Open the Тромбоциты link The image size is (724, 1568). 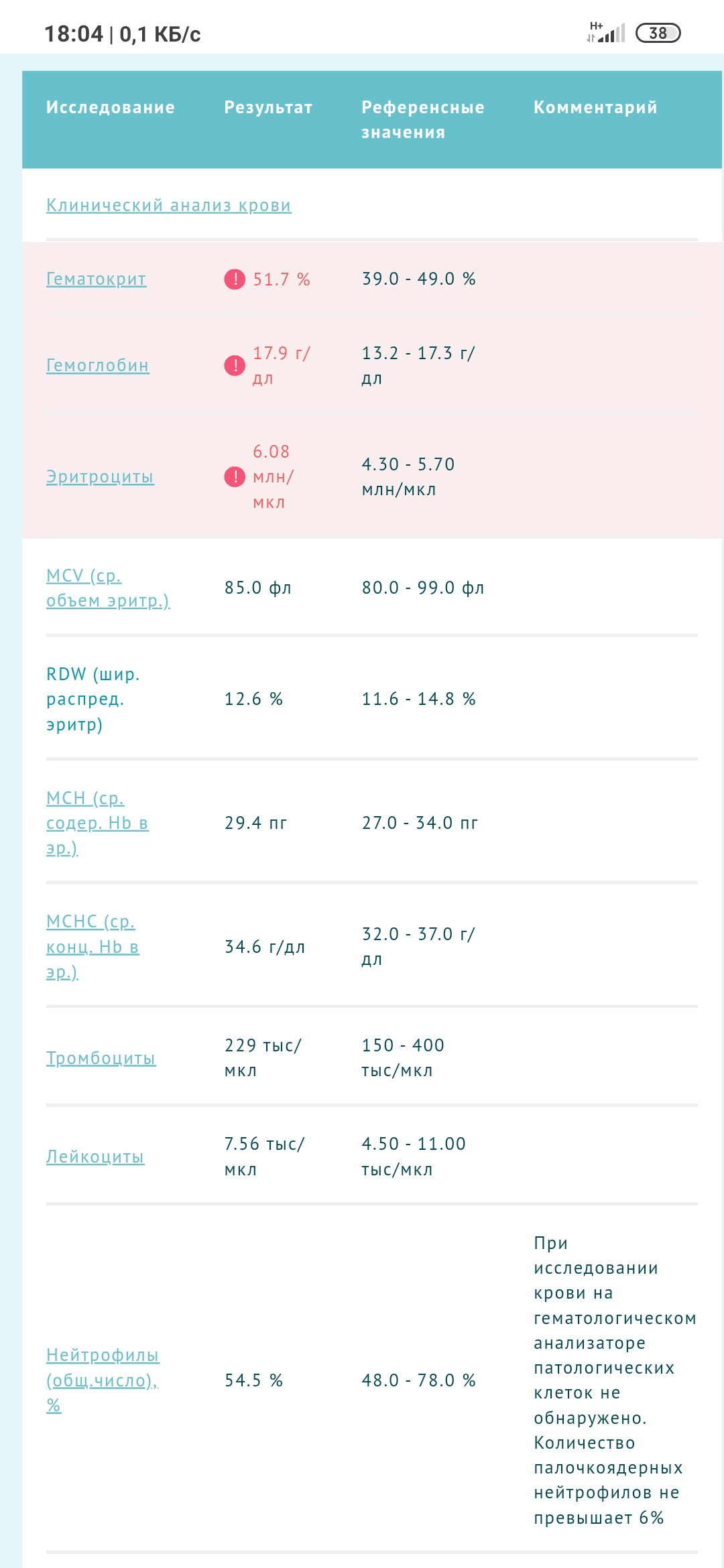(x=101, y=1058)
